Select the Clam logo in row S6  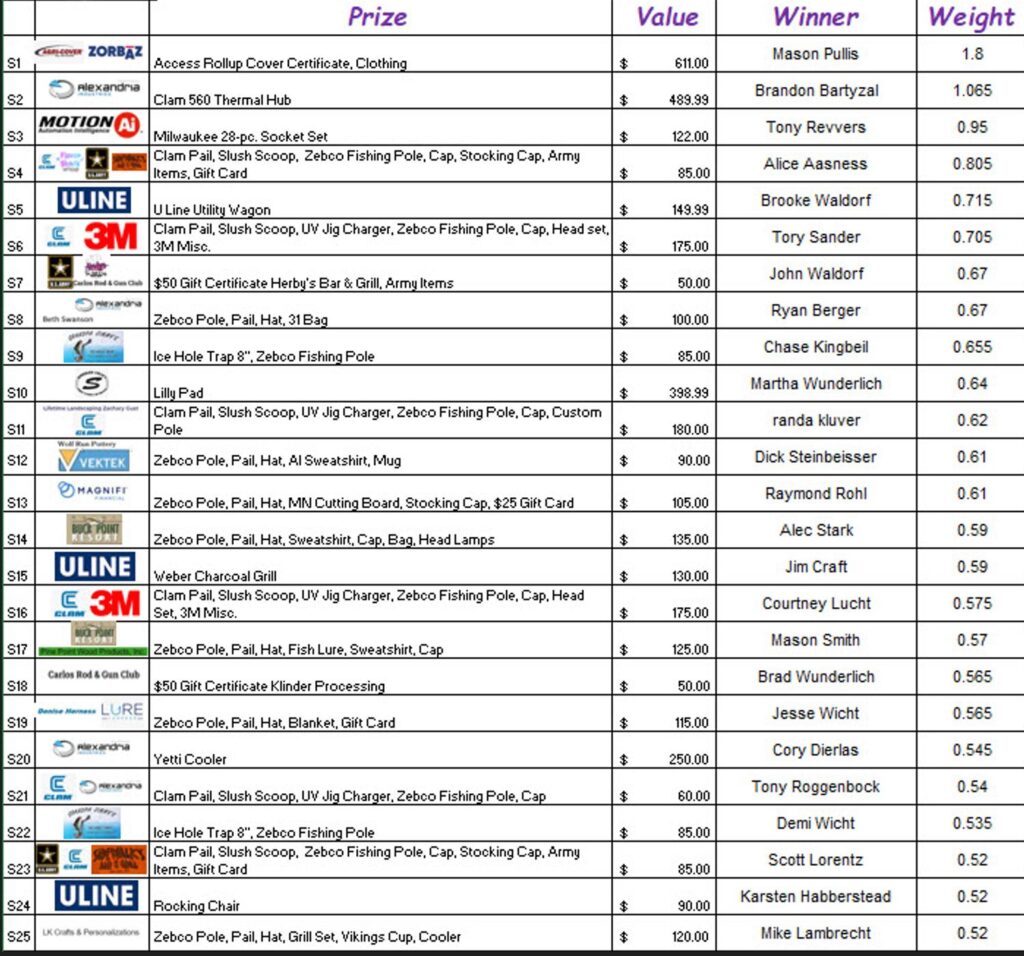pos(58,237)
